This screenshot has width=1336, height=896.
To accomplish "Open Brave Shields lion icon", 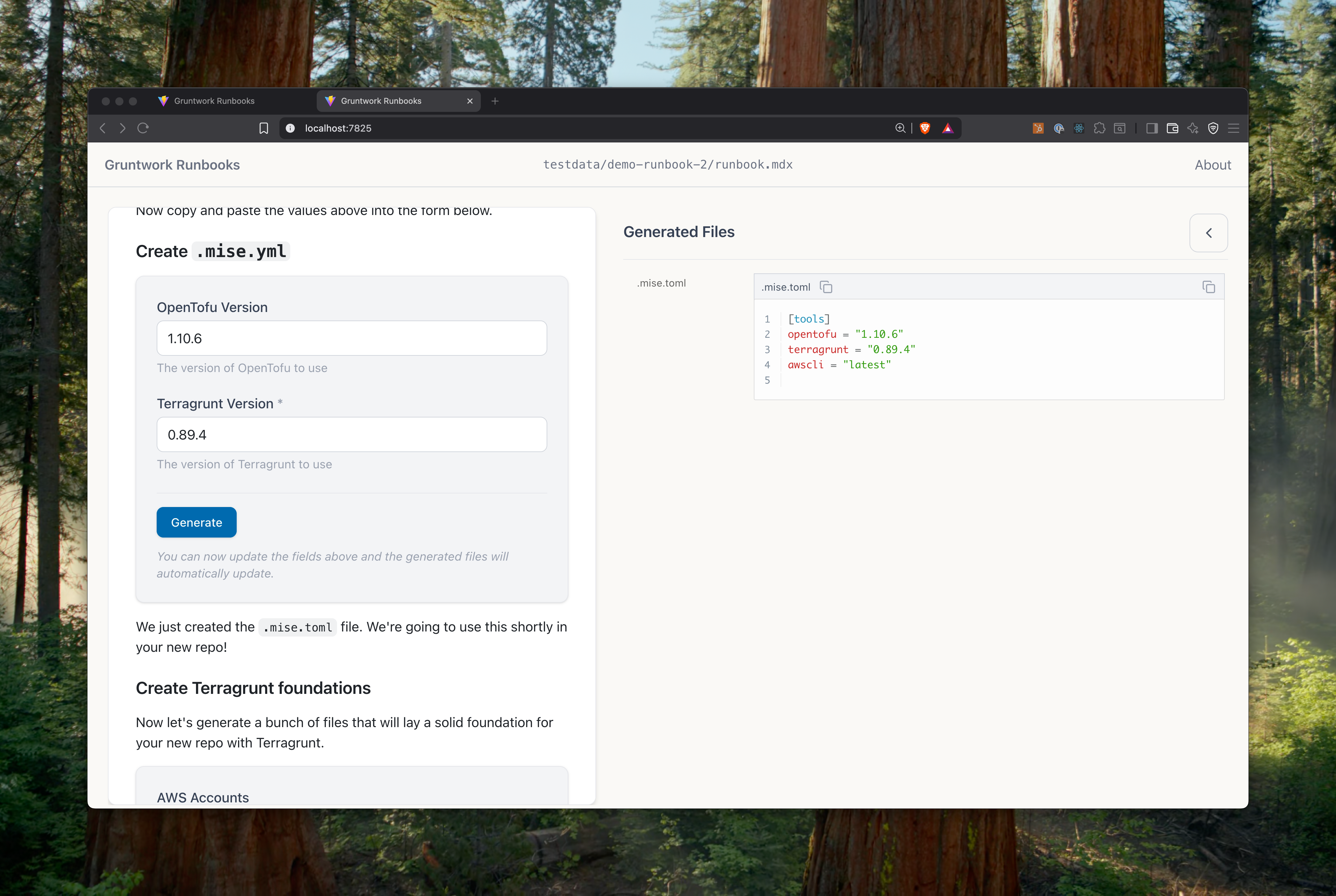I will pos(925,128).
